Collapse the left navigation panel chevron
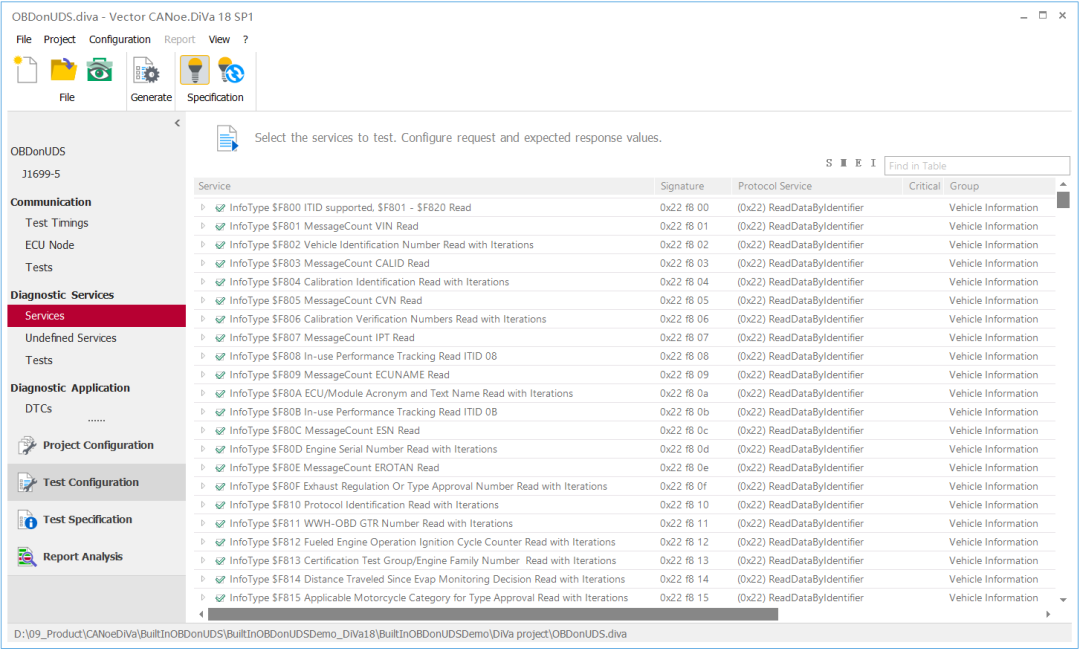 point(177,123)
